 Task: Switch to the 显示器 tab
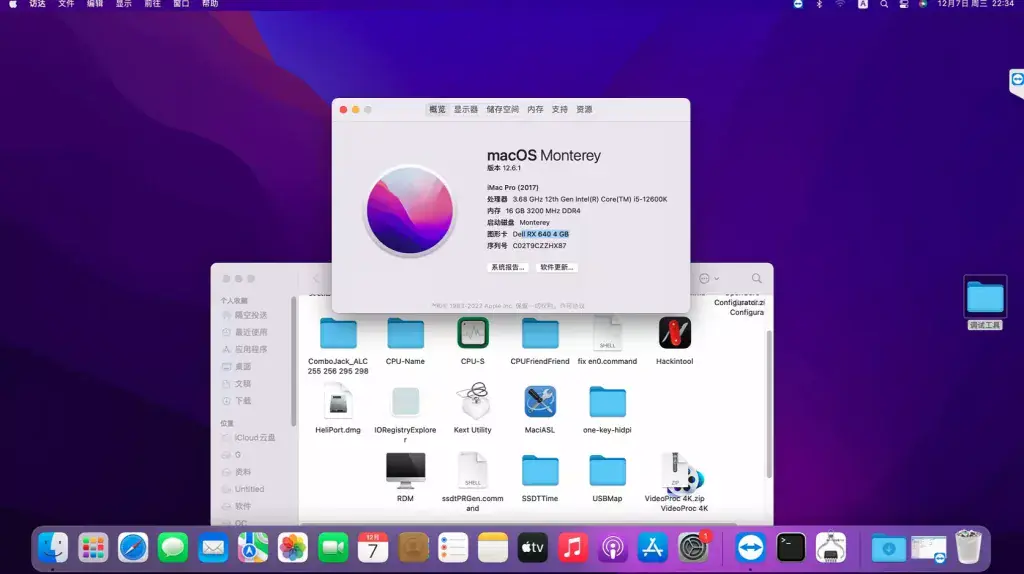point(466,110)
